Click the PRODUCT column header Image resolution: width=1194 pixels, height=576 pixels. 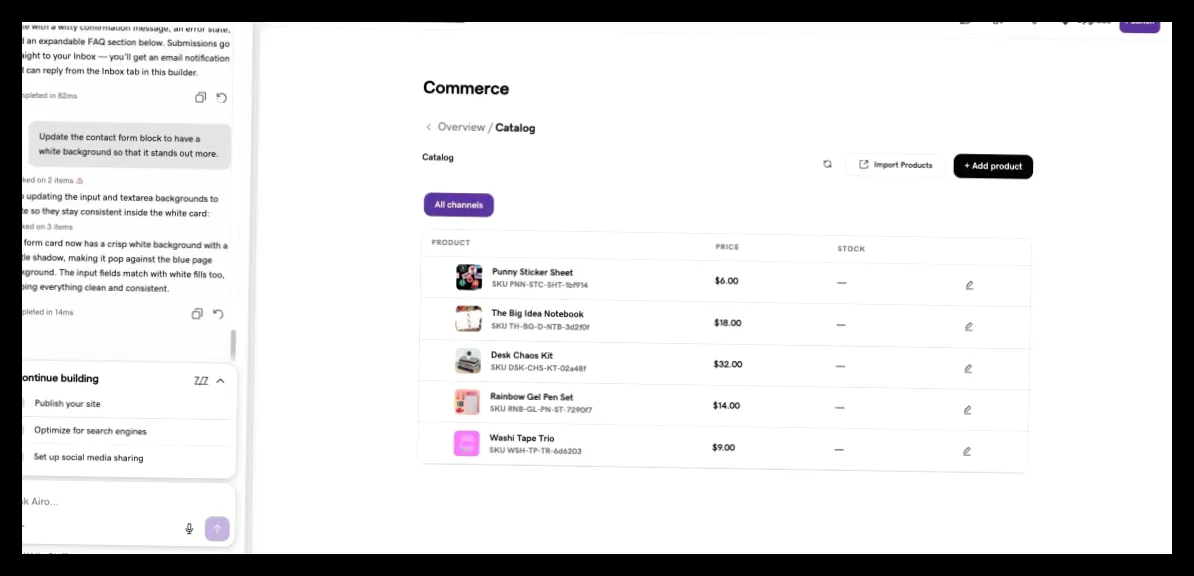[x=451, y=243]
